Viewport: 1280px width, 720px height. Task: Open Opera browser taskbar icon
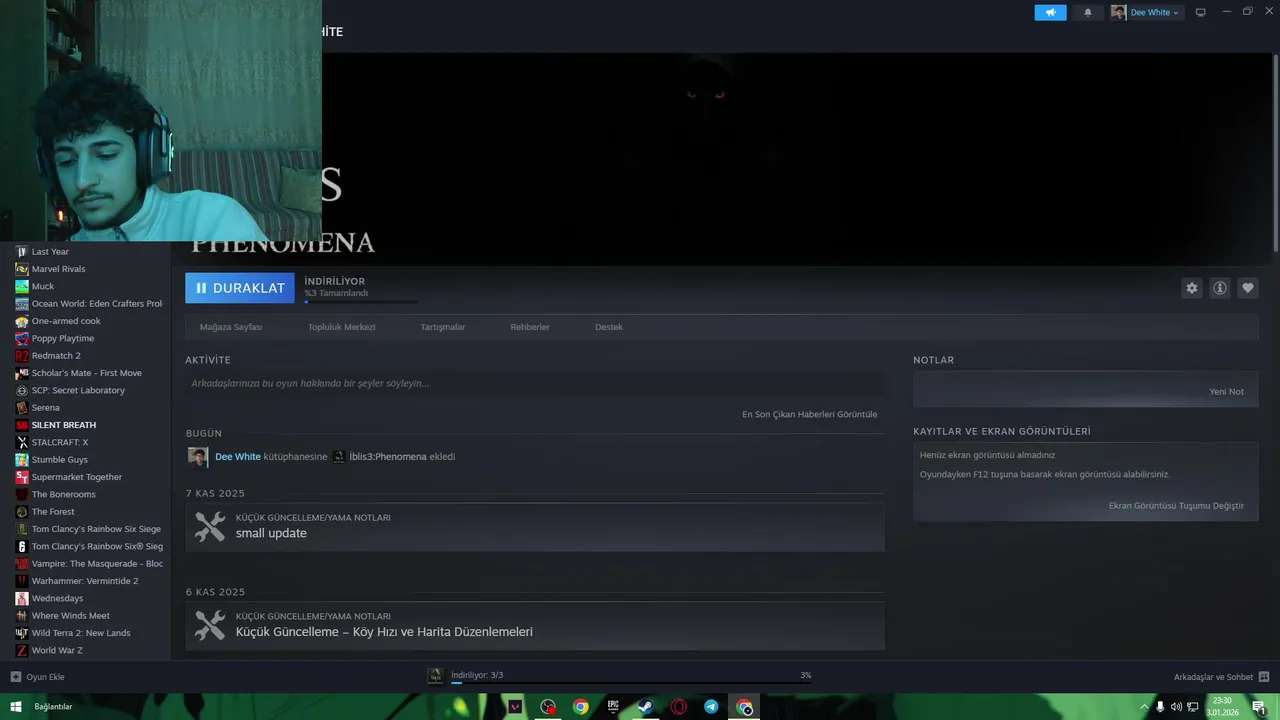pos(679,707)
